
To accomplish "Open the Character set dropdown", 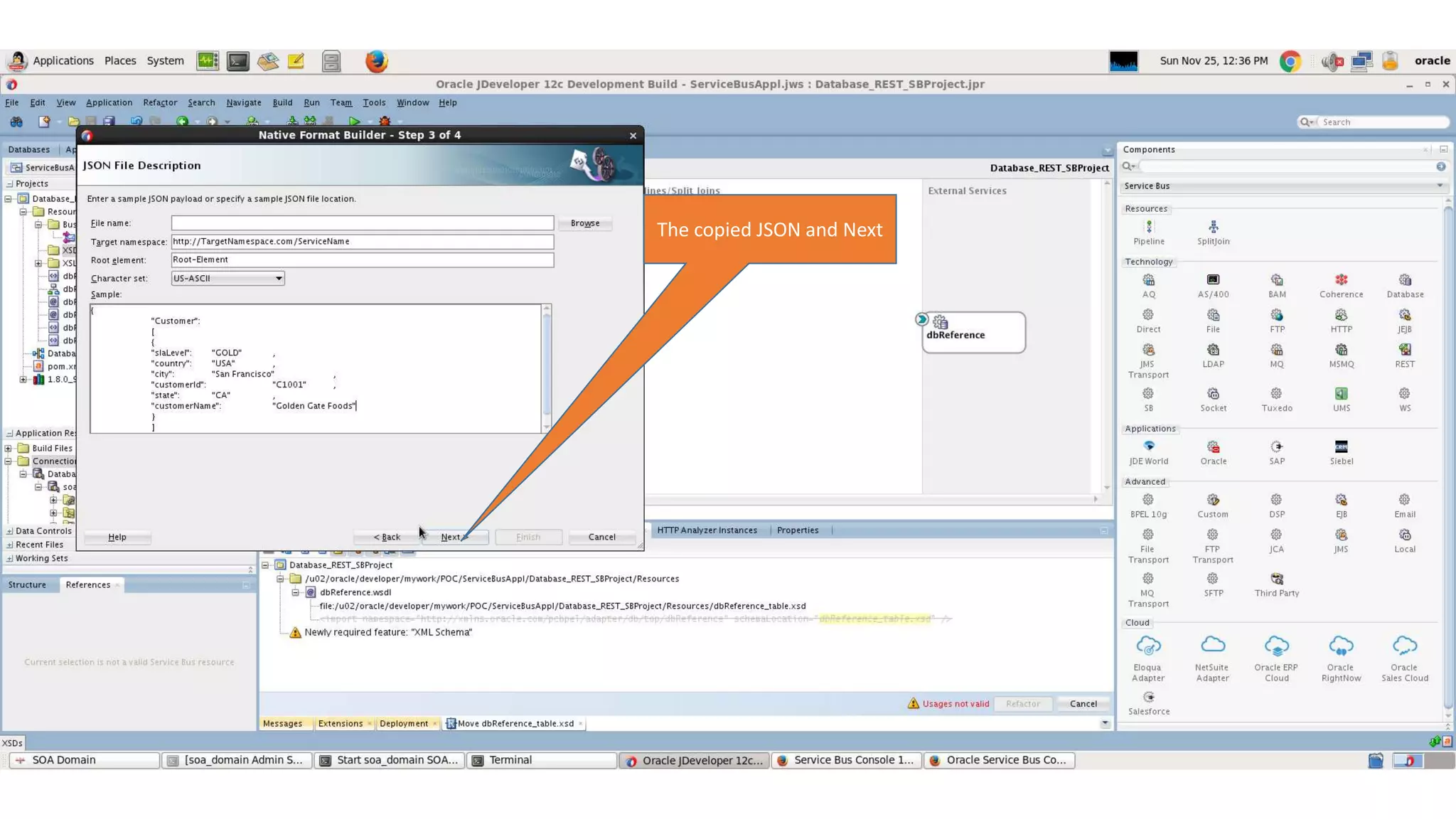I will (279, 279).
